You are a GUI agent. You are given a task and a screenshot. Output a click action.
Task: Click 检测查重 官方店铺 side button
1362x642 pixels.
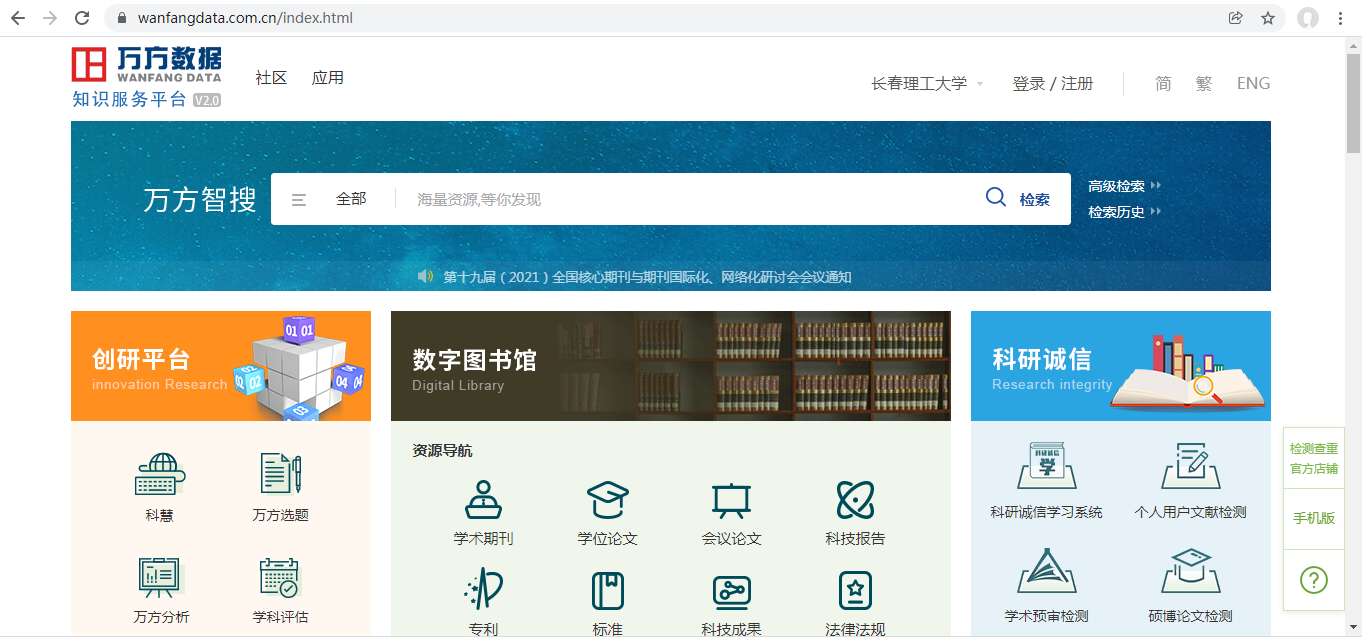[1314, 459]
